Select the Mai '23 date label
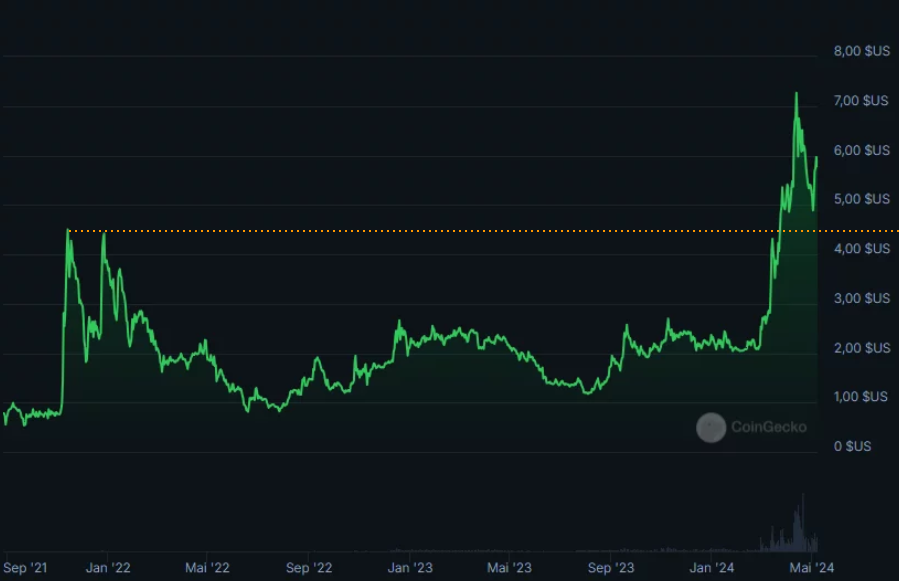The width and height of the screenshot is (899, 581). [509, 568]
